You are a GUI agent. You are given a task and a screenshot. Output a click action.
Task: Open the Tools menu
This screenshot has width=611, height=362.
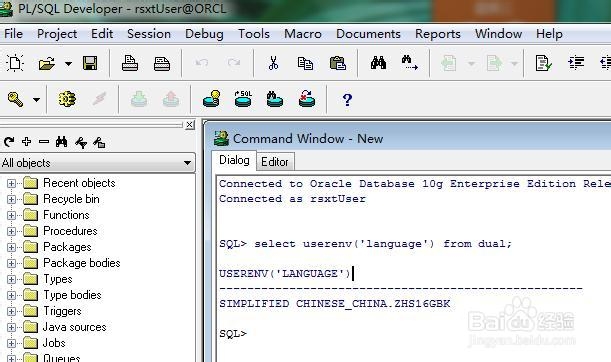[x=254, y=34]
